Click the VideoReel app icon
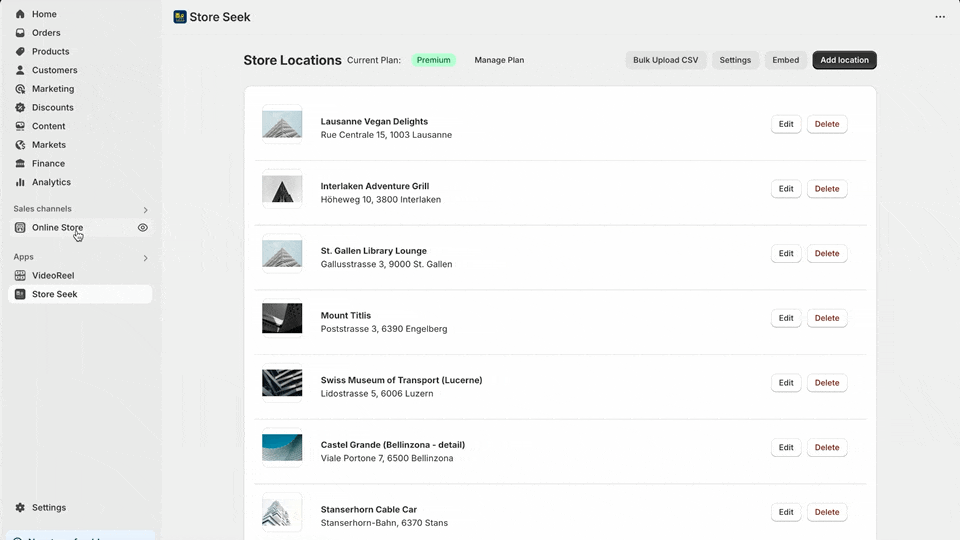The width and height of the screenshot is (960, 540). 20,275
